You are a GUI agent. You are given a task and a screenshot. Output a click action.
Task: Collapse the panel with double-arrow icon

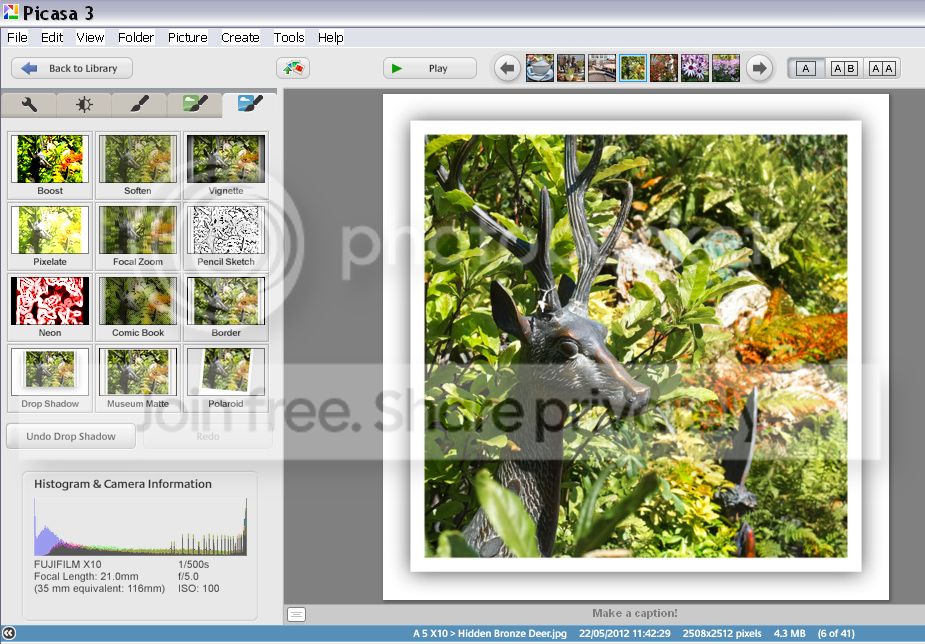[x=9, y=633]
